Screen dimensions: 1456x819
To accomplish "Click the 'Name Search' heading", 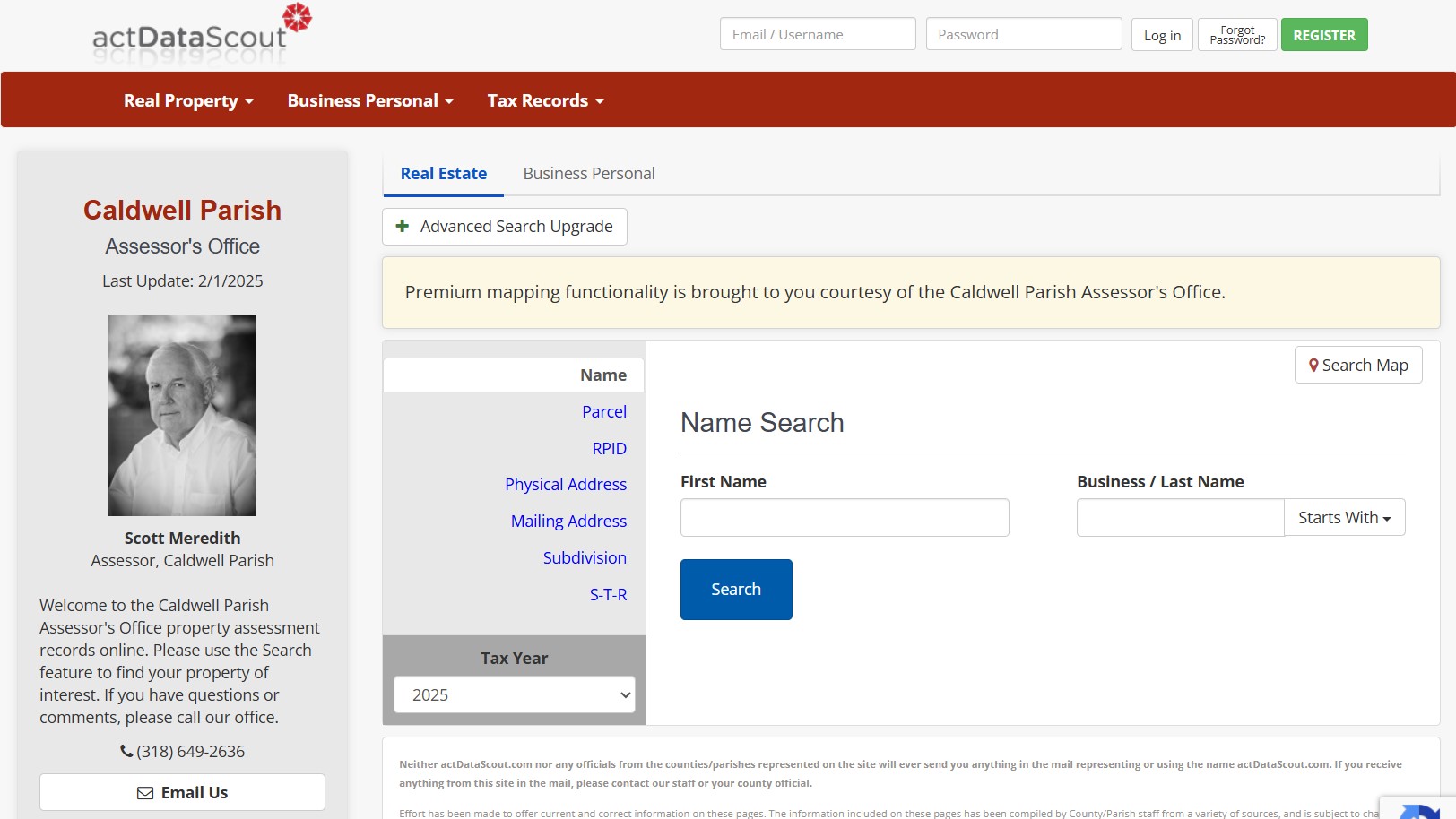I will click(762, 422).
